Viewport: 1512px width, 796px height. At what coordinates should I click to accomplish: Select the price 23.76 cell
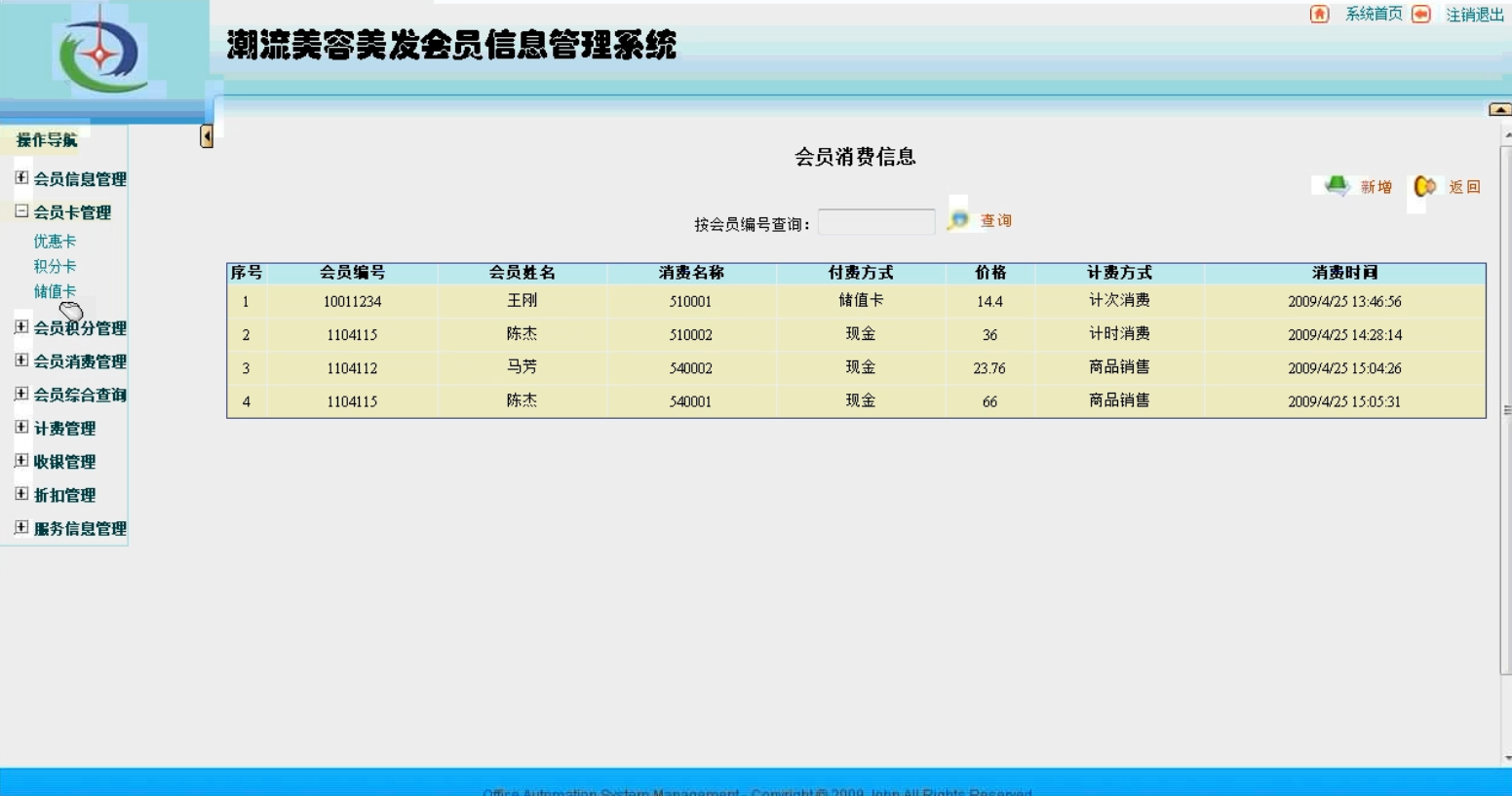pyautogui.click(x=989, y=368)
